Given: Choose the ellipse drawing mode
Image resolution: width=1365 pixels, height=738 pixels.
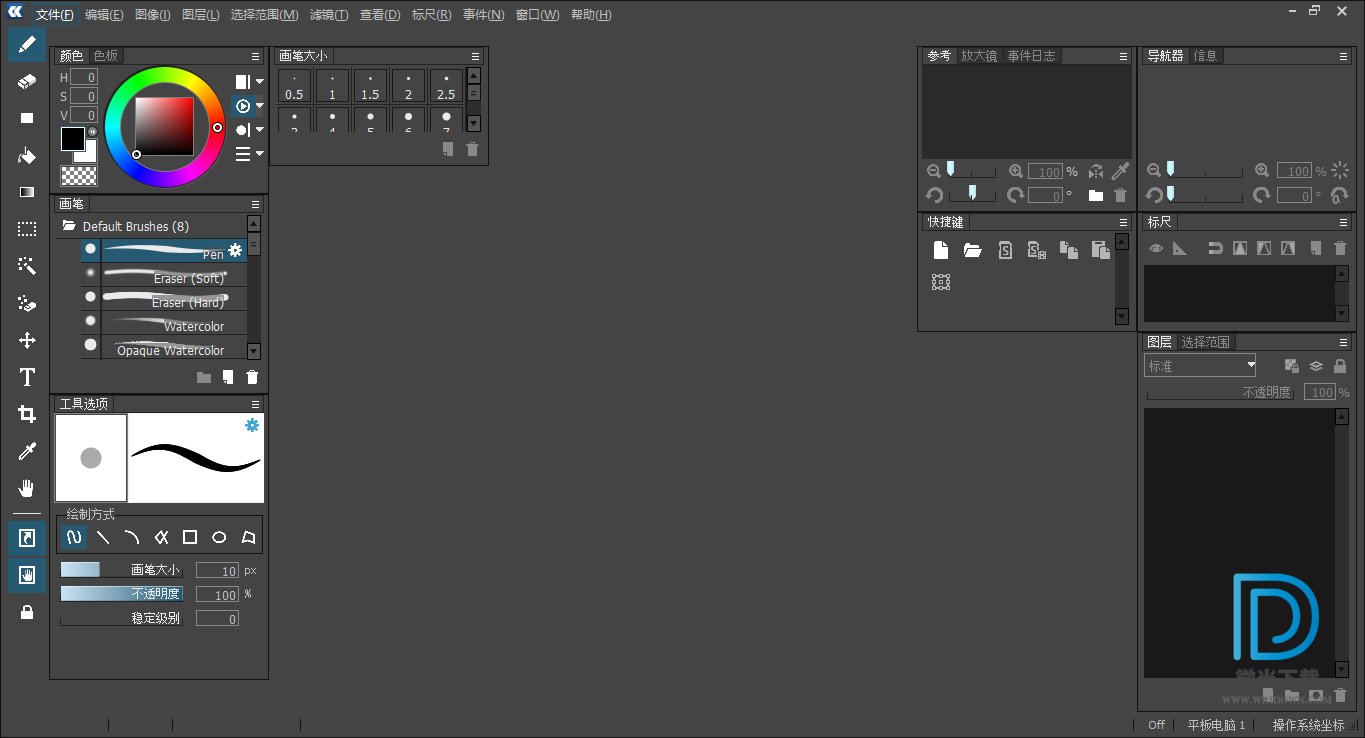Looking at the screenshot, I should (x=219, y=537).
